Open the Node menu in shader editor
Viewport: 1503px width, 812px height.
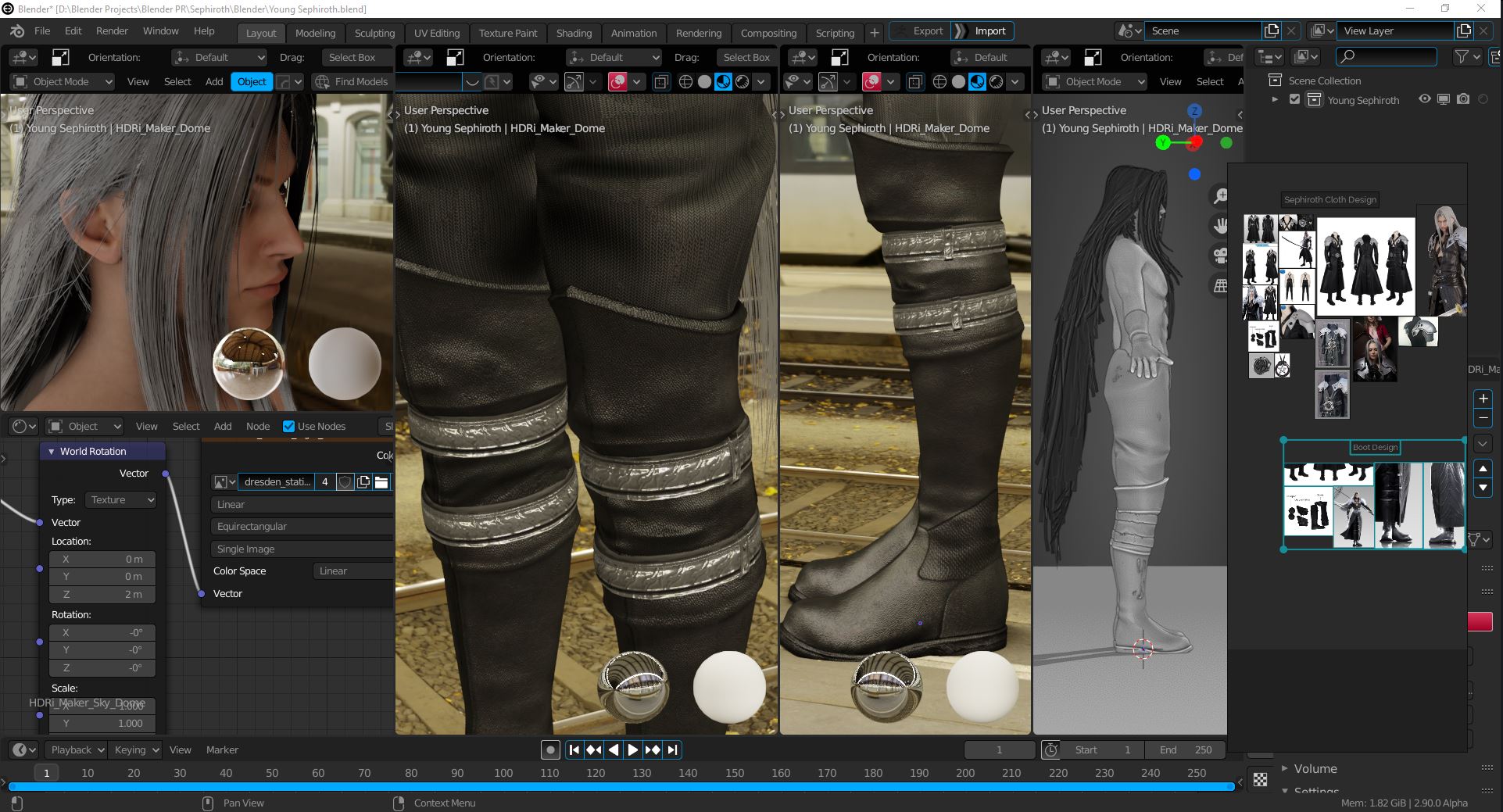coord(258,426)
